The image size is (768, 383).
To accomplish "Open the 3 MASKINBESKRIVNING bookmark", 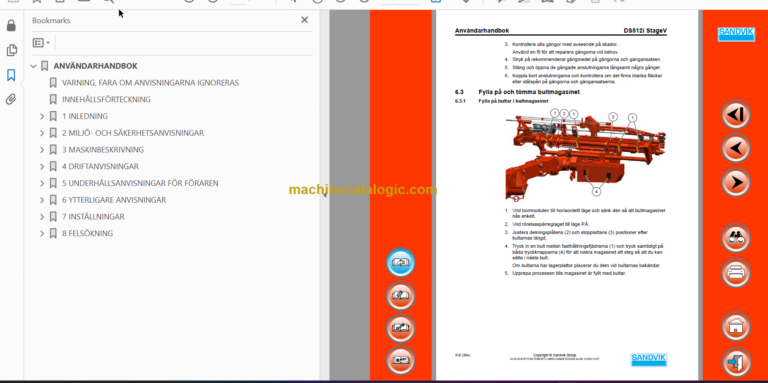I will tap(103, 150).
